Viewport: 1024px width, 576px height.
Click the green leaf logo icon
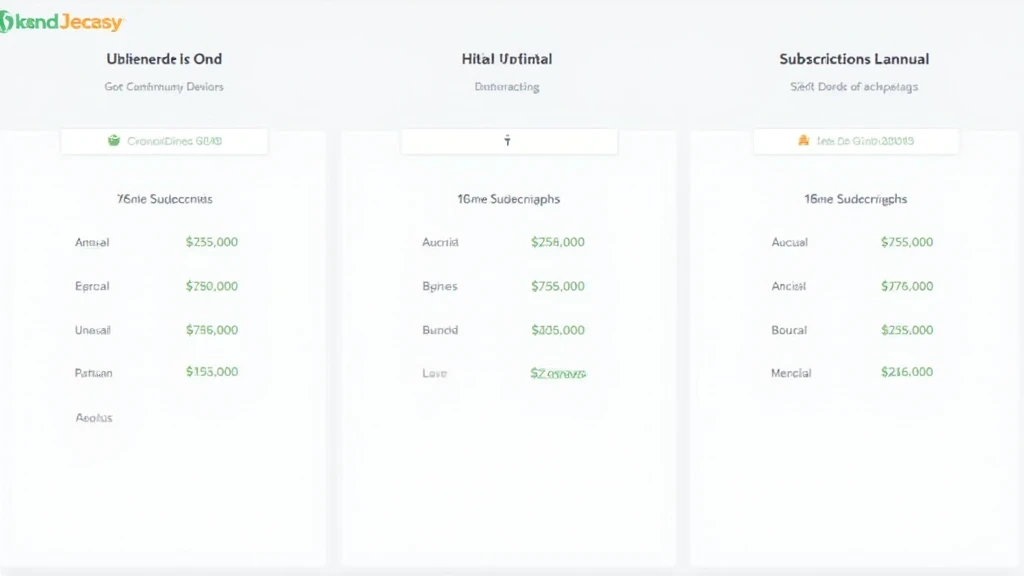pyautogui.click(x=6, y=22)
